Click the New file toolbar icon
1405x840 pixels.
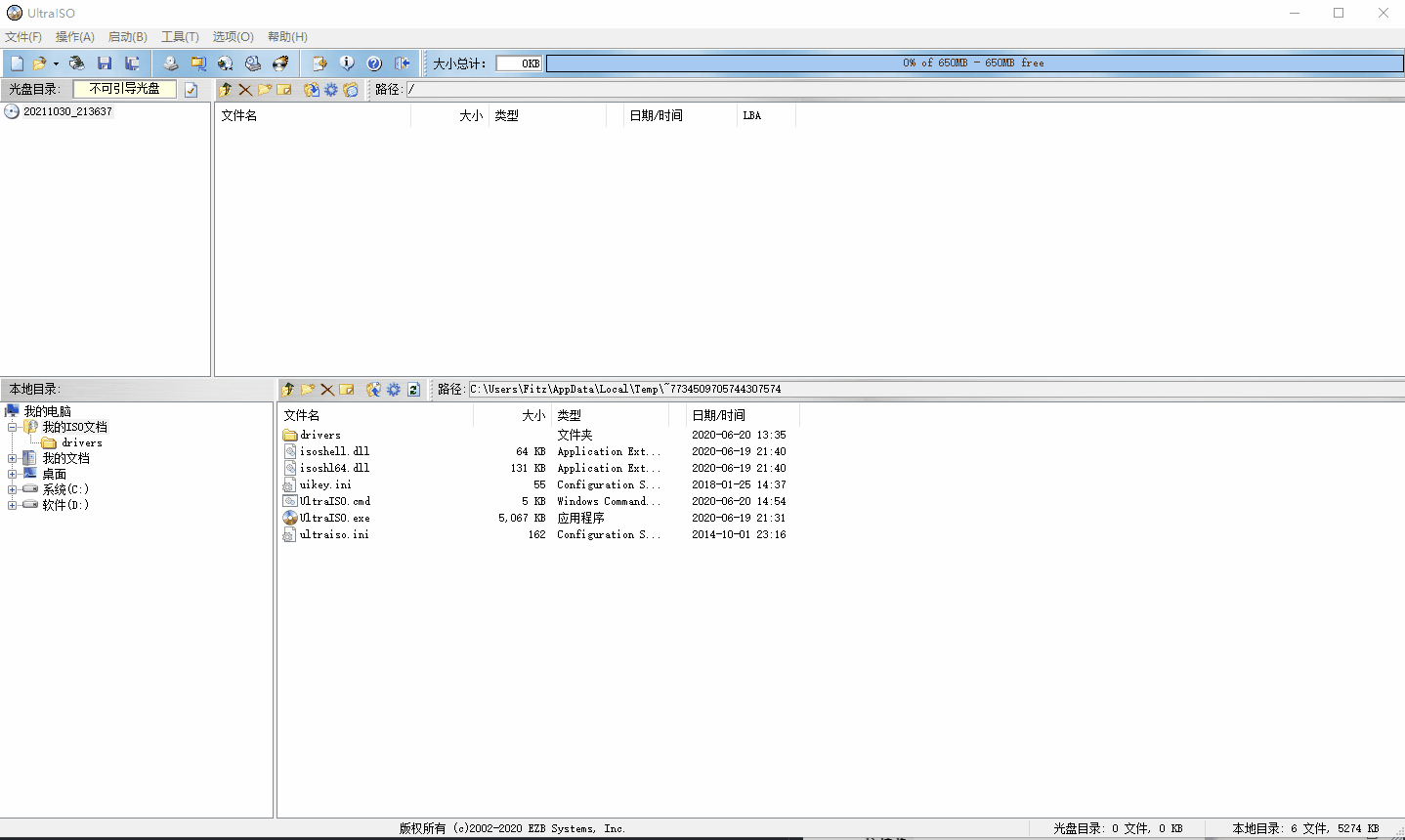pyautogui.click(x=17, y=63)
